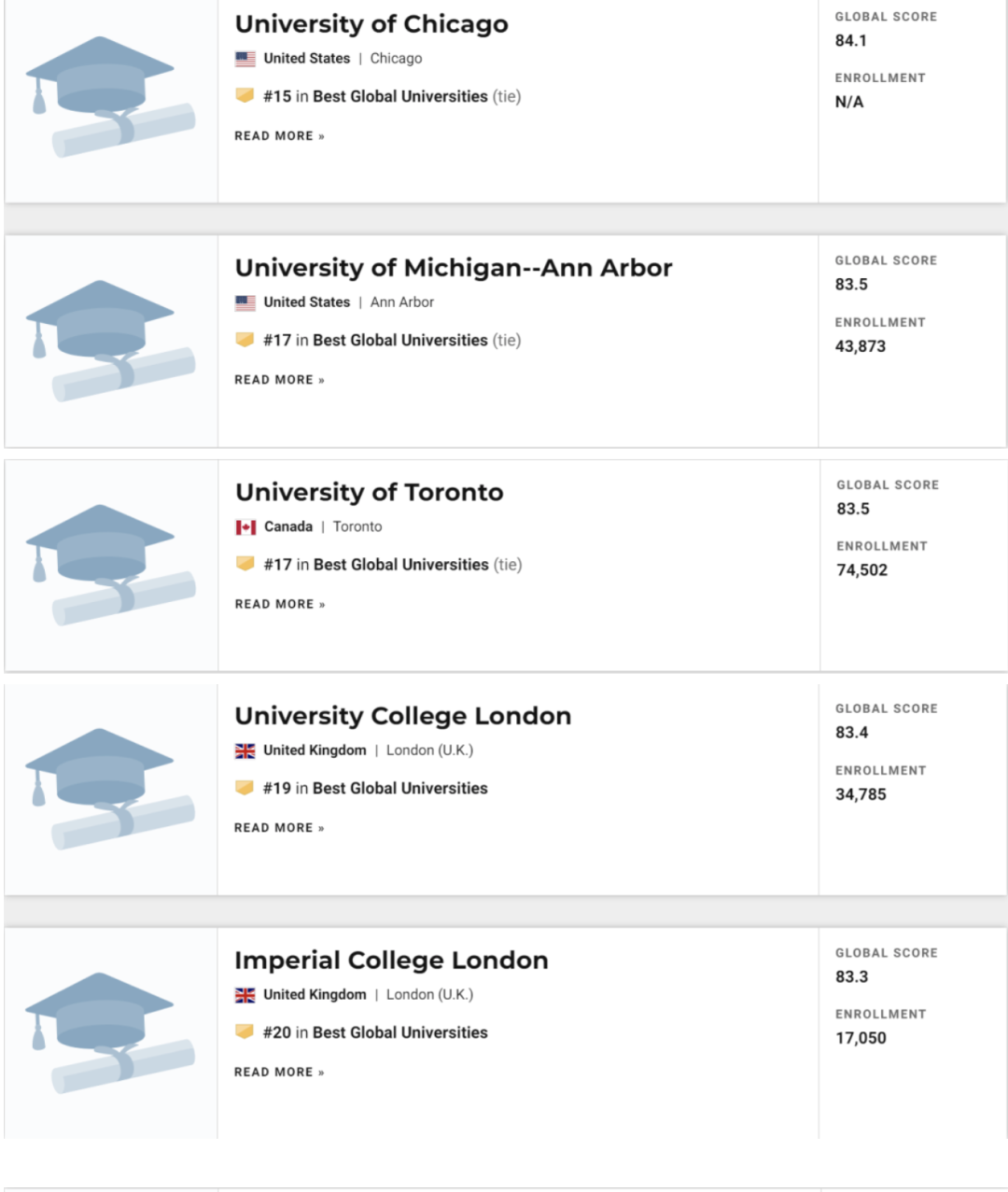
Task: Click Read More under University of Michigan
Action: tap(279, 380)
